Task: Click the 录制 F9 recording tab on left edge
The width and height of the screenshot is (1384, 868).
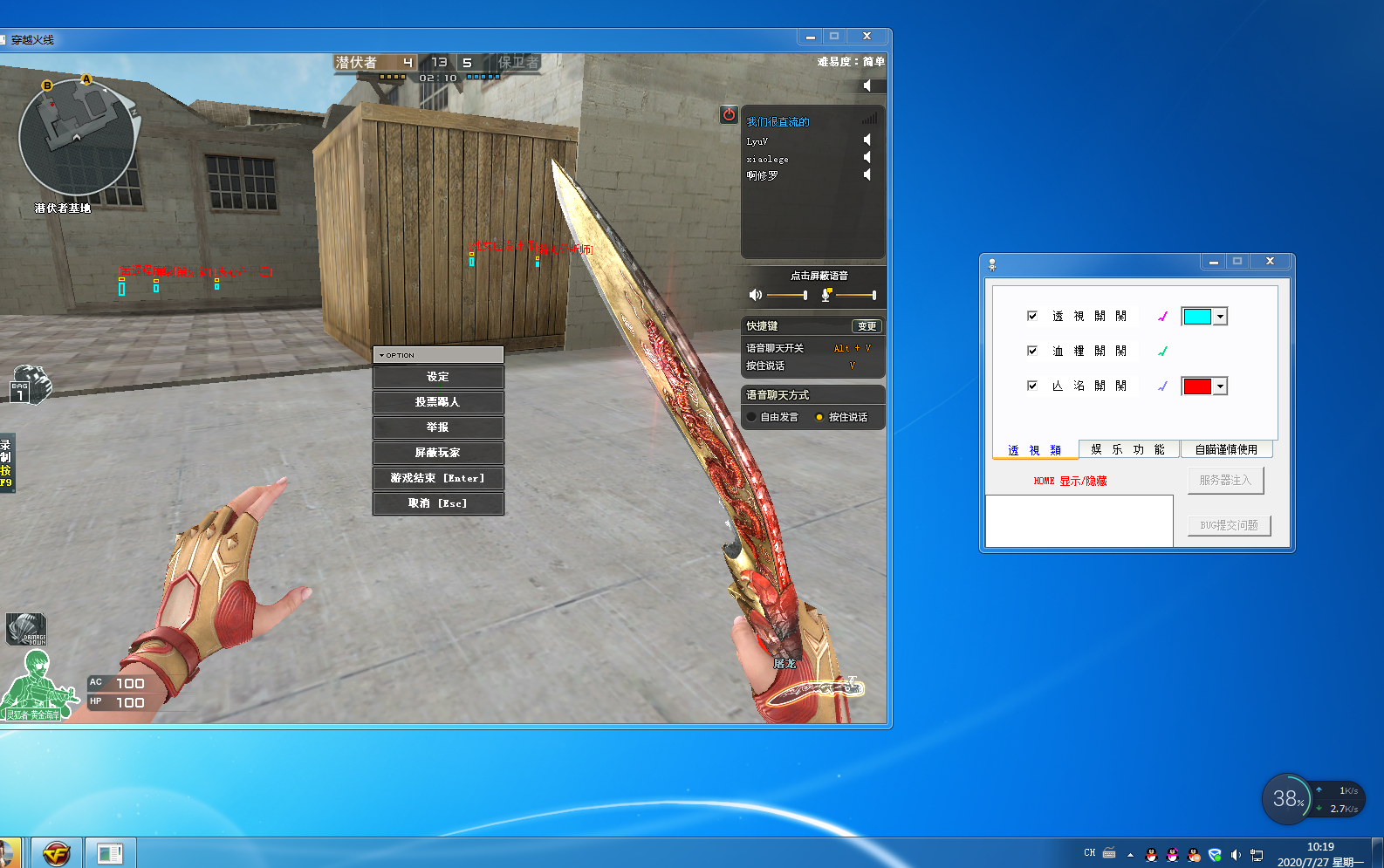Action: 6,462
